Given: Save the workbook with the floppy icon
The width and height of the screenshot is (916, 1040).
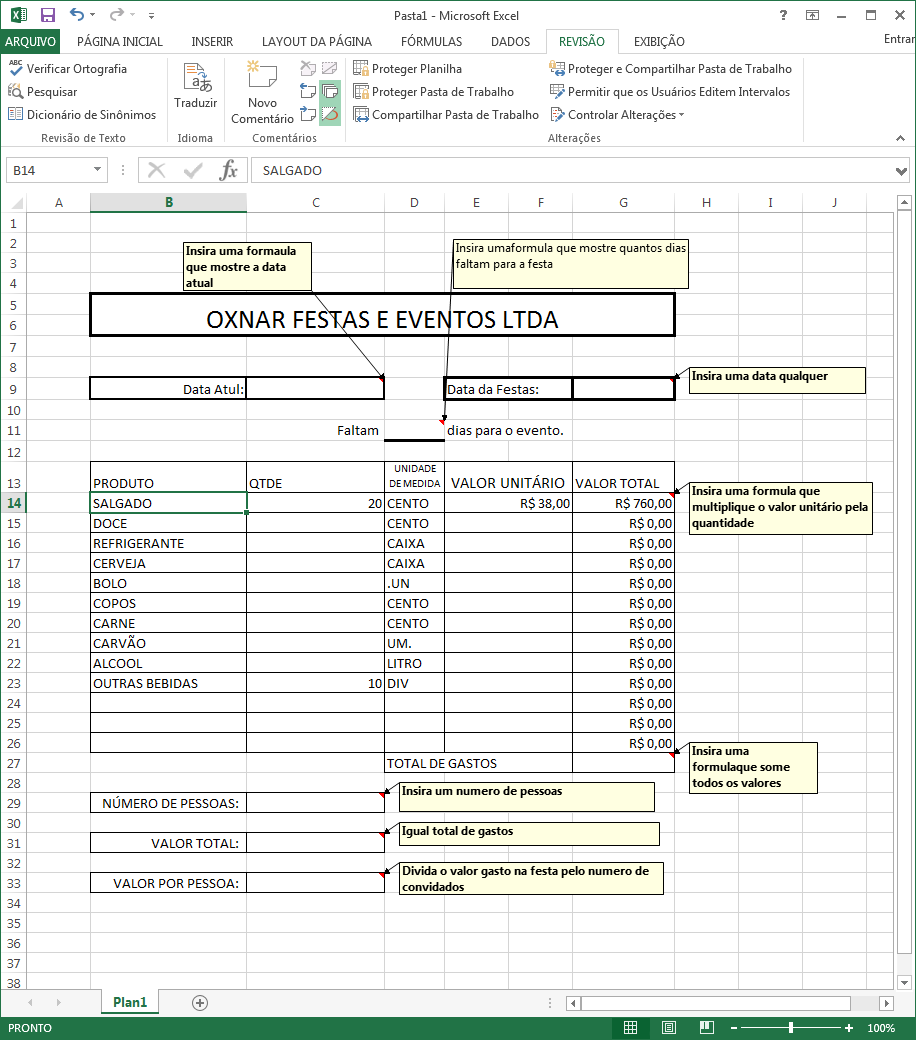Looking at the screenshot, I should [x=48, y=15].
